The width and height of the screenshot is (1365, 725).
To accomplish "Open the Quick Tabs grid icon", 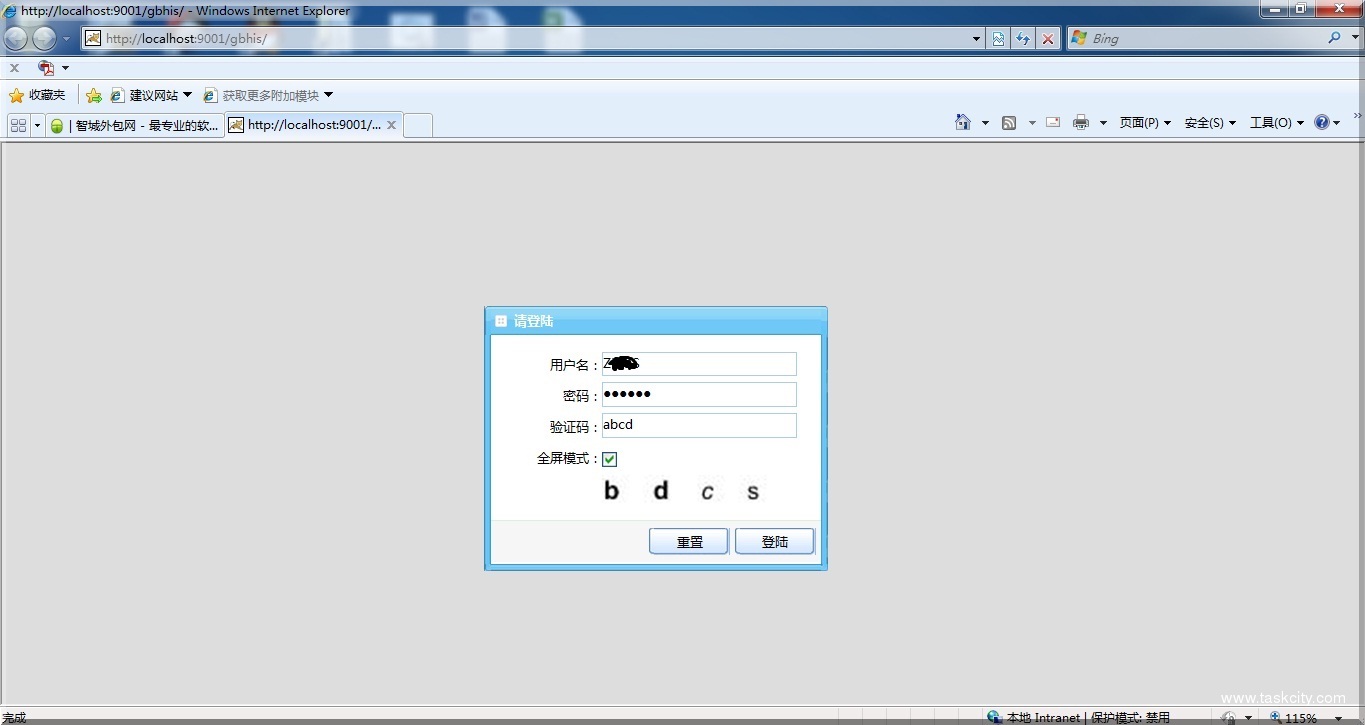I will pyautogui.click(x=18, y=125).
